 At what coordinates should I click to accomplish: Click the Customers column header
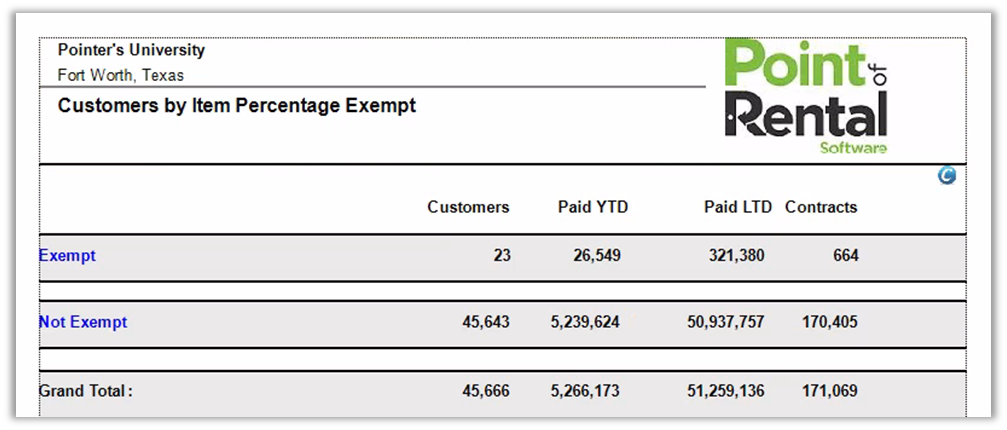coord(468,208)
